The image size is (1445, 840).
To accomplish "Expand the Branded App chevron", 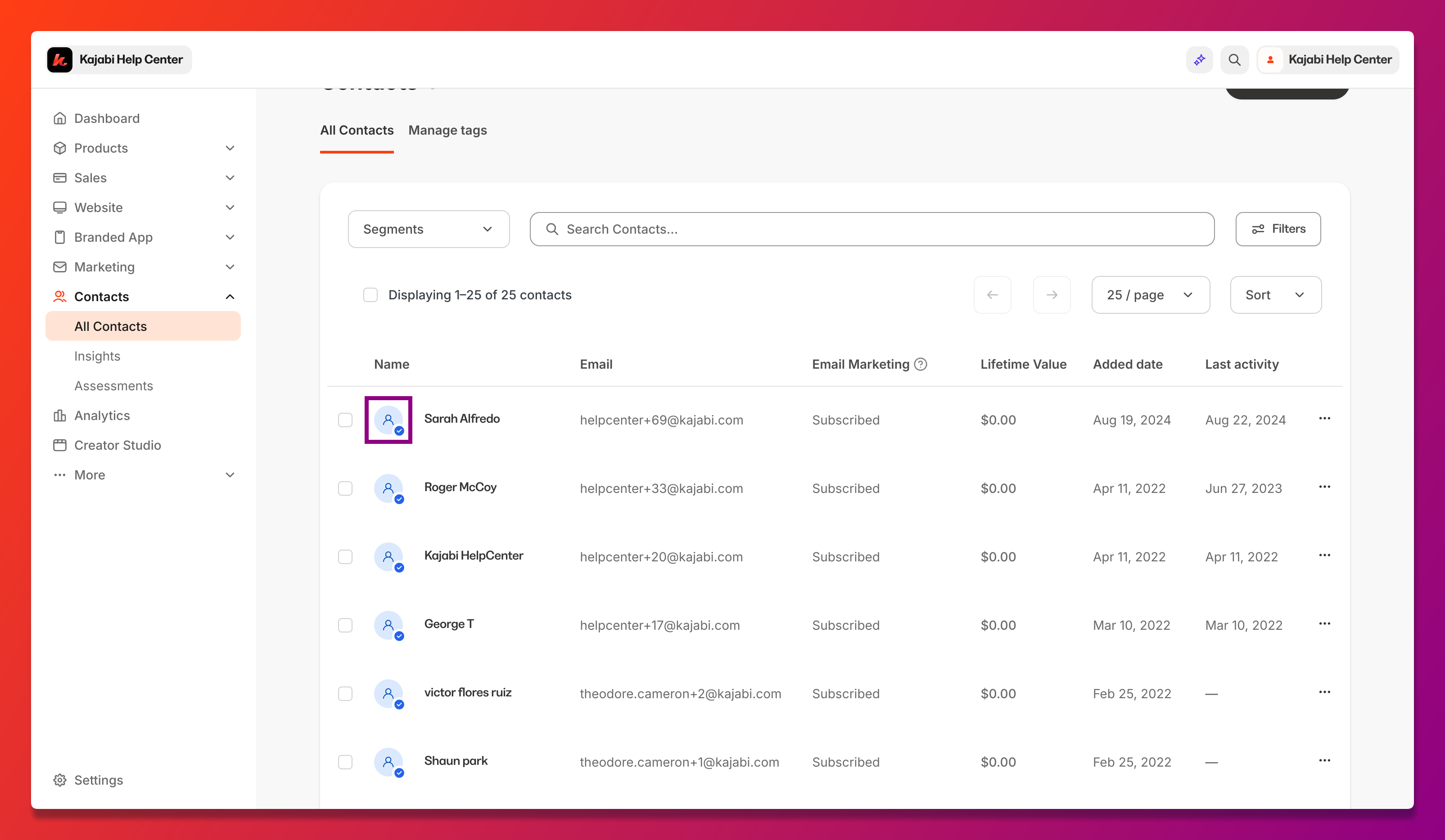I will pos(230,237).
